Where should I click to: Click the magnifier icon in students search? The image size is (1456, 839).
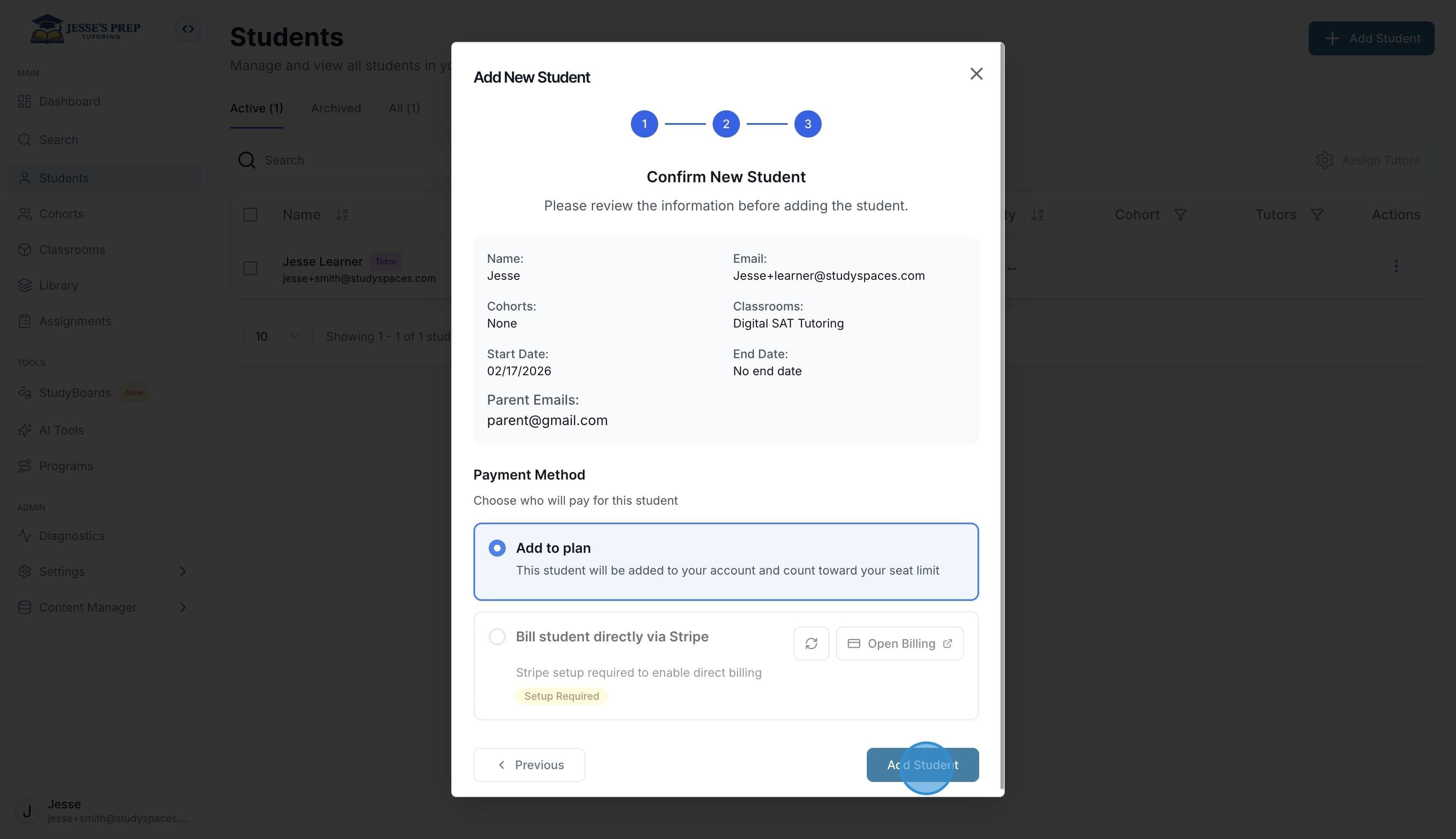click(x=246, y=160)
